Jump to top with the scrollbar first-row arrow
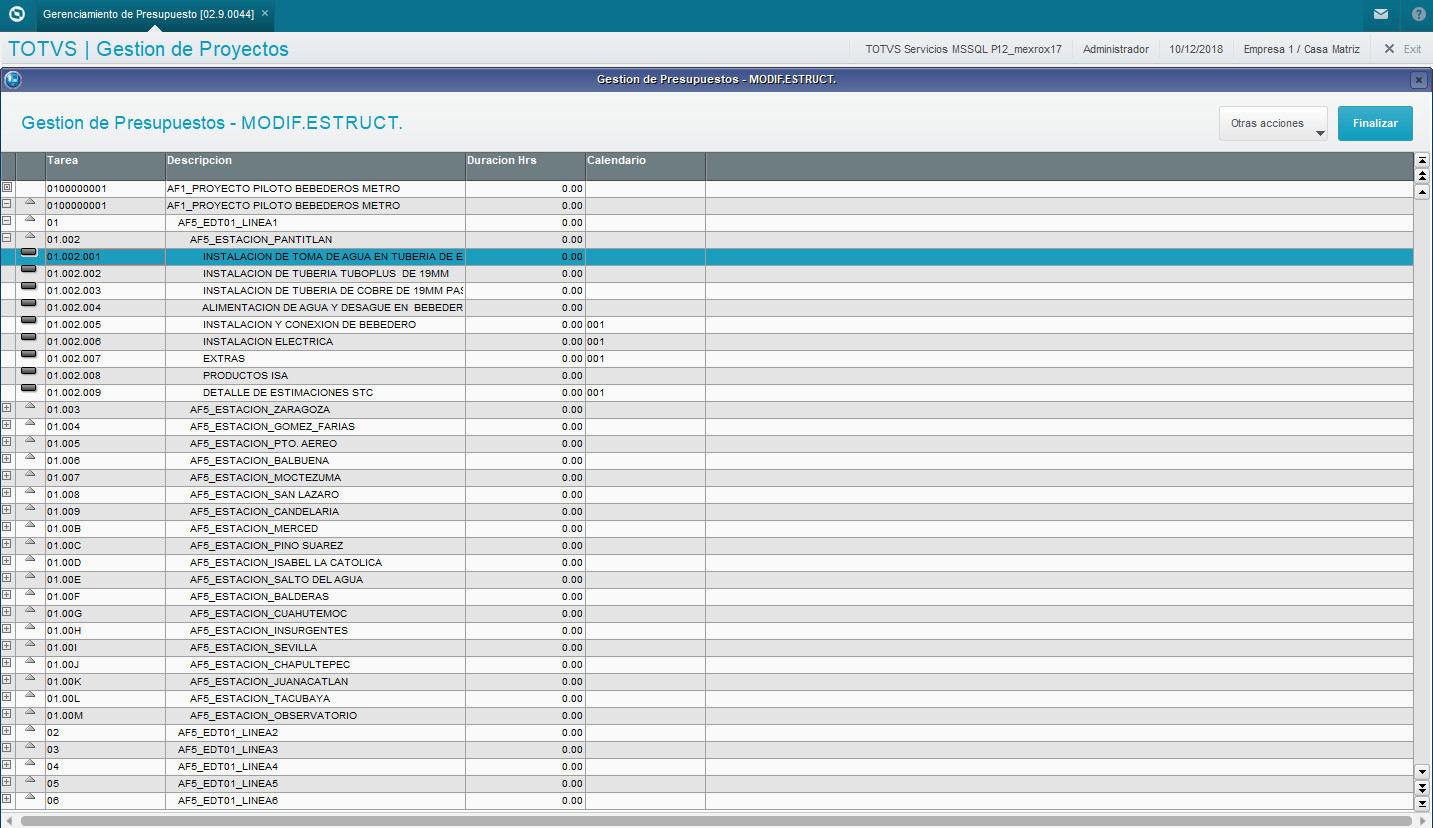1433x828 pixels. [1422, 160]
